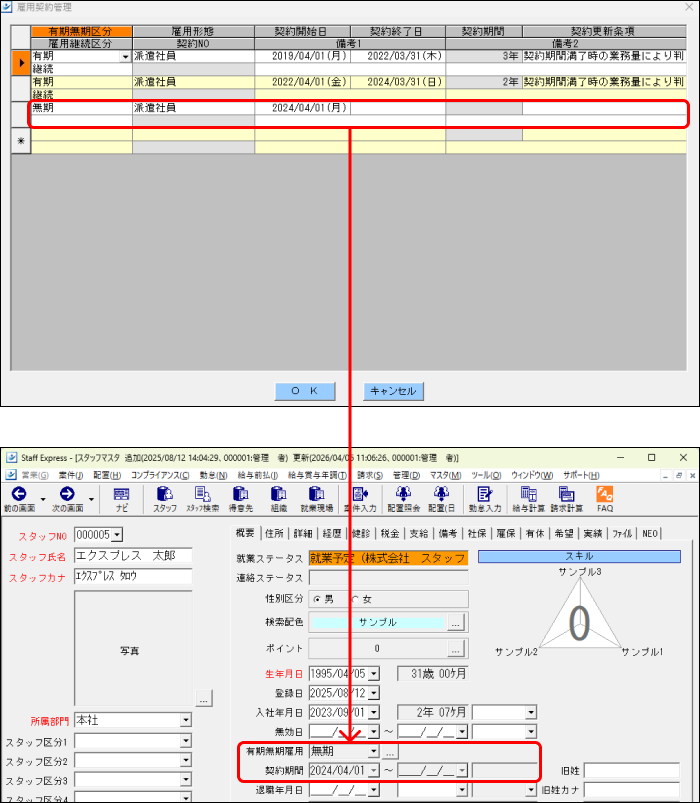
Task: Click OK in 雇用契約管理 dialog
Action: click(305, 391)
